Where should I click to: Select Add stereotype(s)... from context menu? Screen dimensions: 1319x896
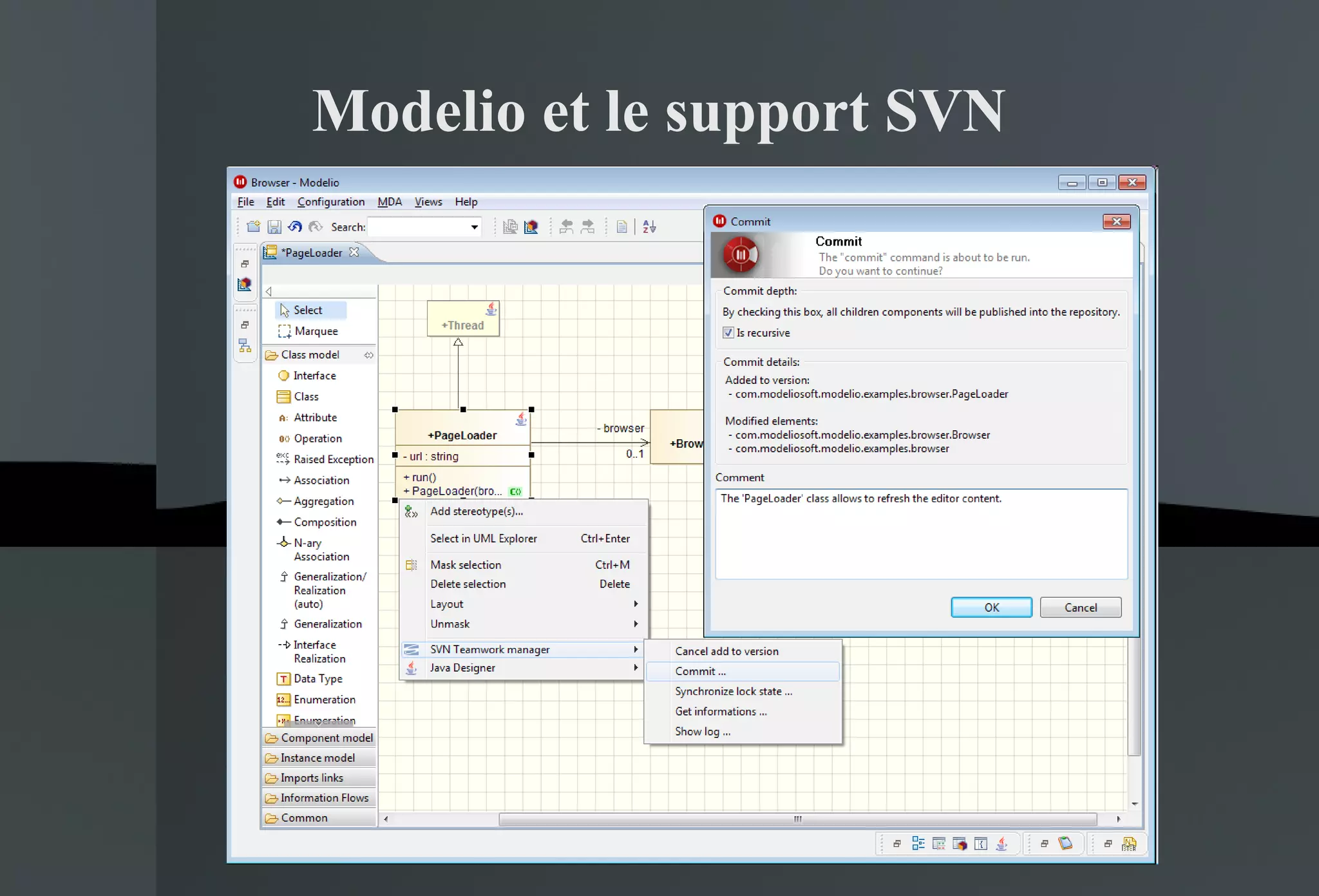point(523,511)
